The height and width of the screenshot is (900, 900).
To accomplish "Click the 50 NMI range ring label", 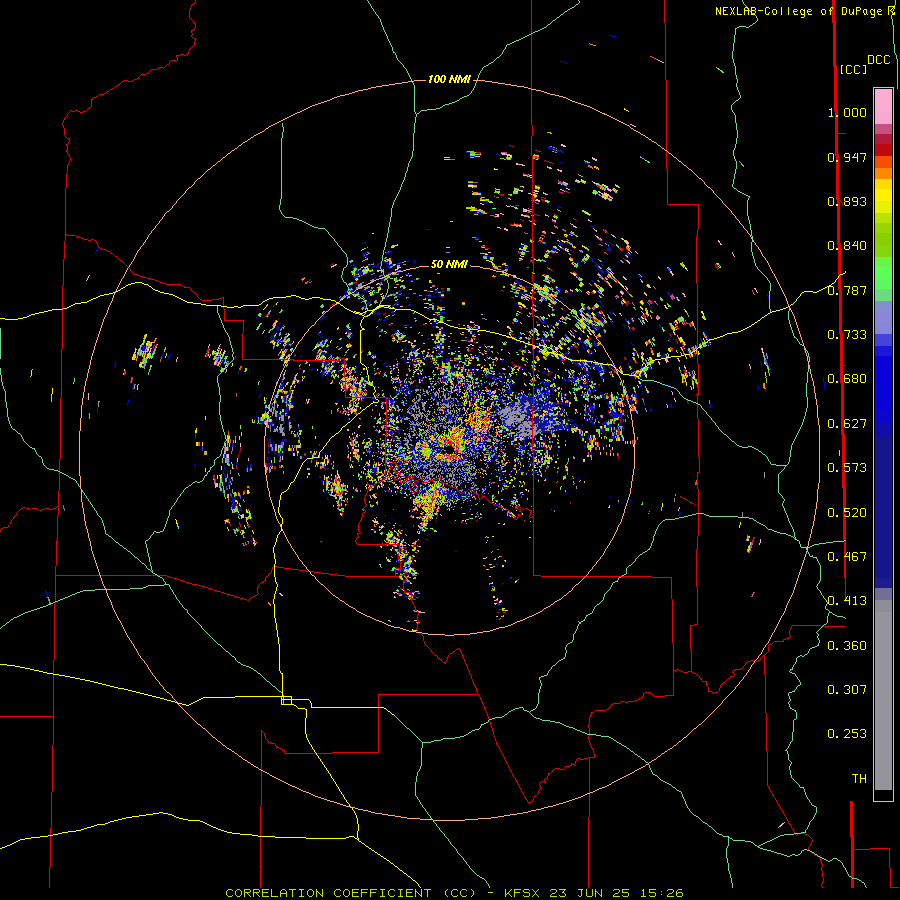I will pyautogui.click(x=449, y=264).
